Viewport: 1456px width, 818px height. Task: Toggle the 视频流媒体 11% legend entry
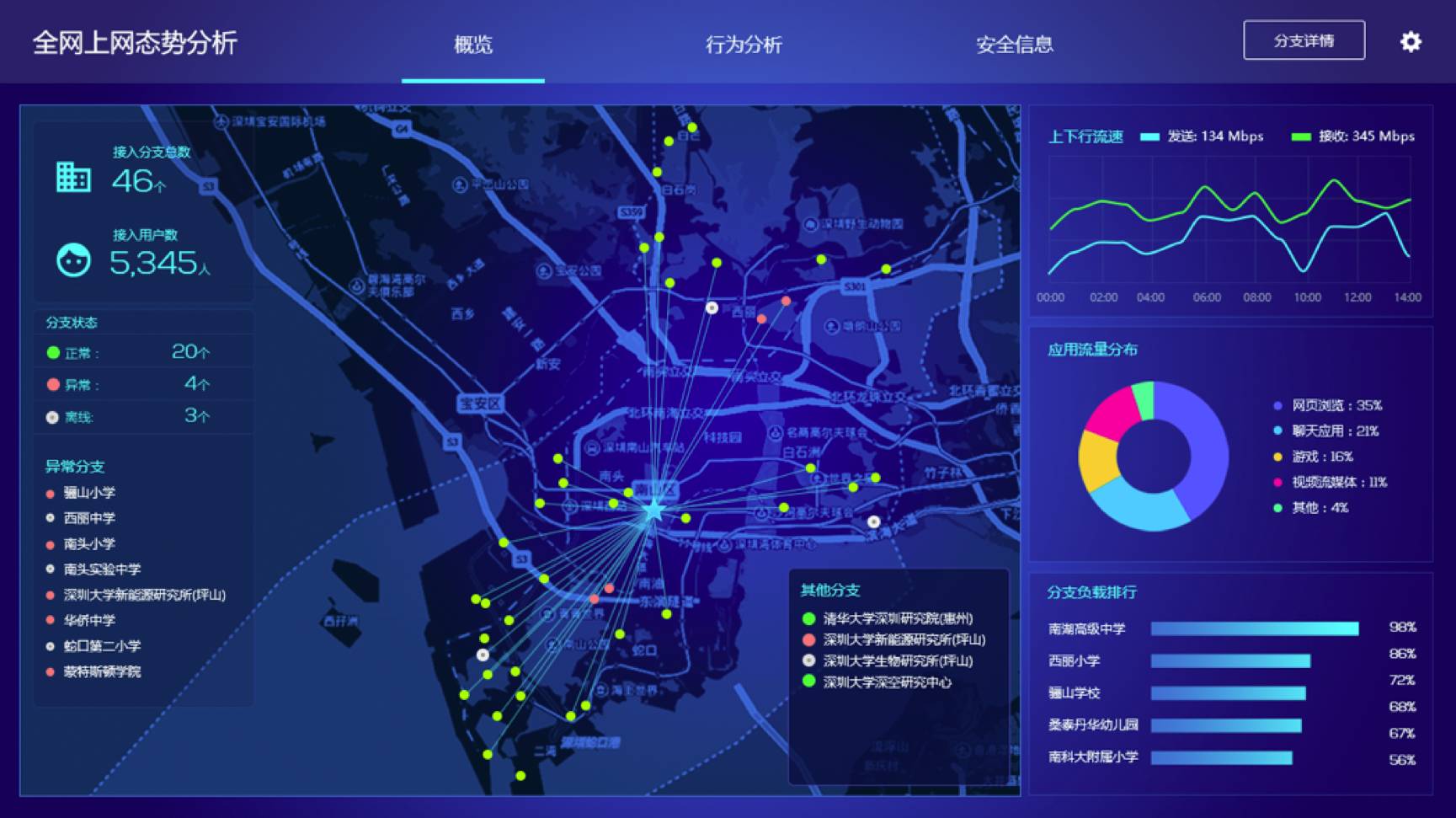point(1330,482)
